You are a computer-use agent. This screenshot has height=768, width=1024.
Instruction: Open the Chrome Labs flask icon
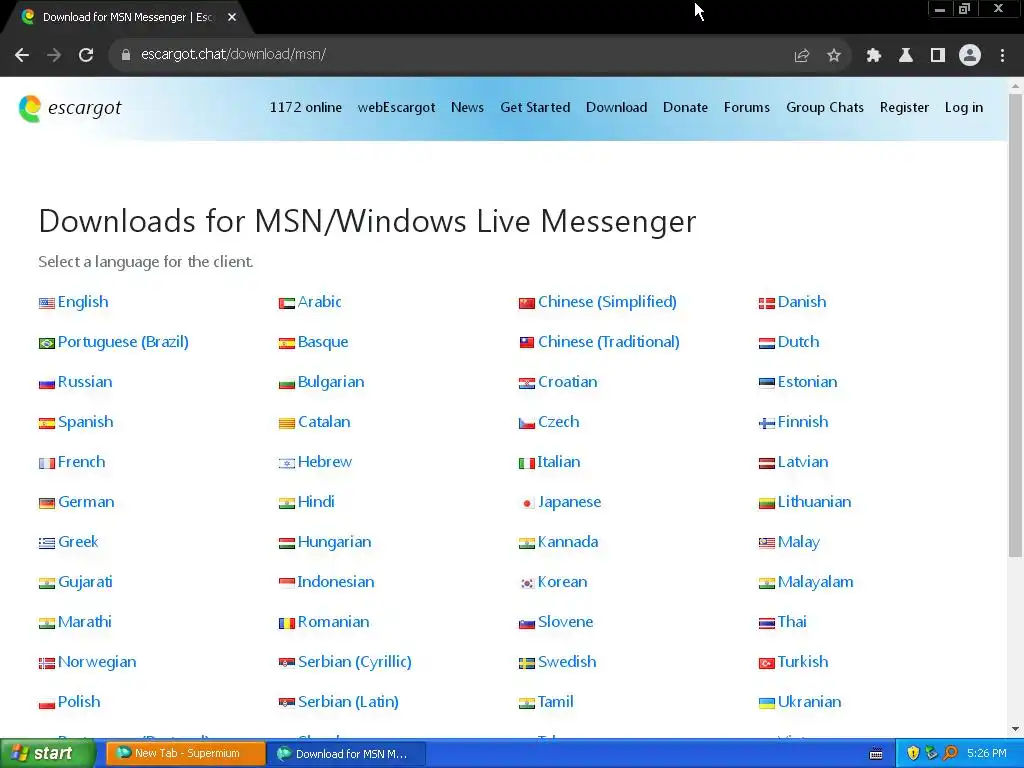tap(906, 56)
